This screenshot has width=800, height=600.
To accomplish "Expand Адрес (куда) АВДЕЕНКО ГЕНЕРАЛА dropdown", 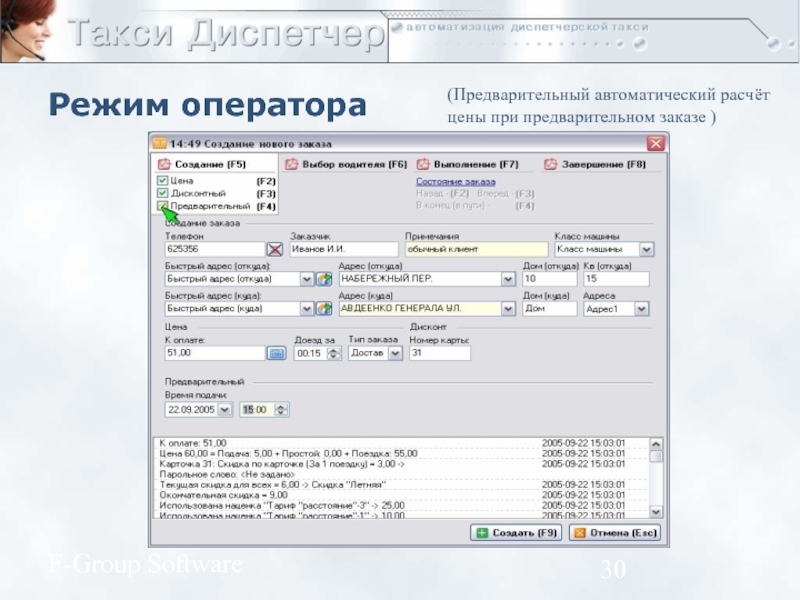I will coord(508,309).
